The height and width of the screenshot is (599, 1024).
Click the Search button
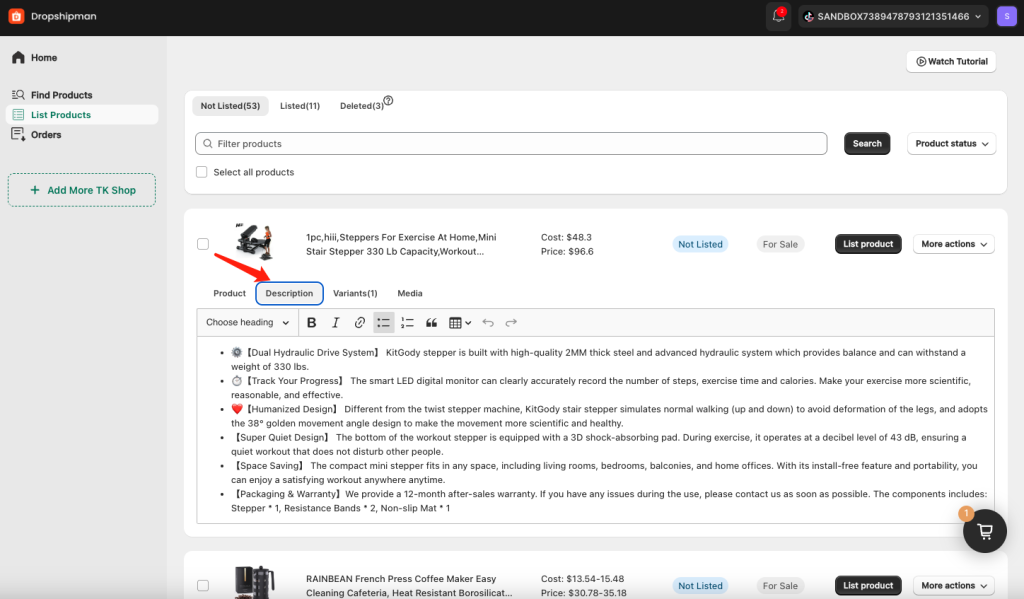867,144
